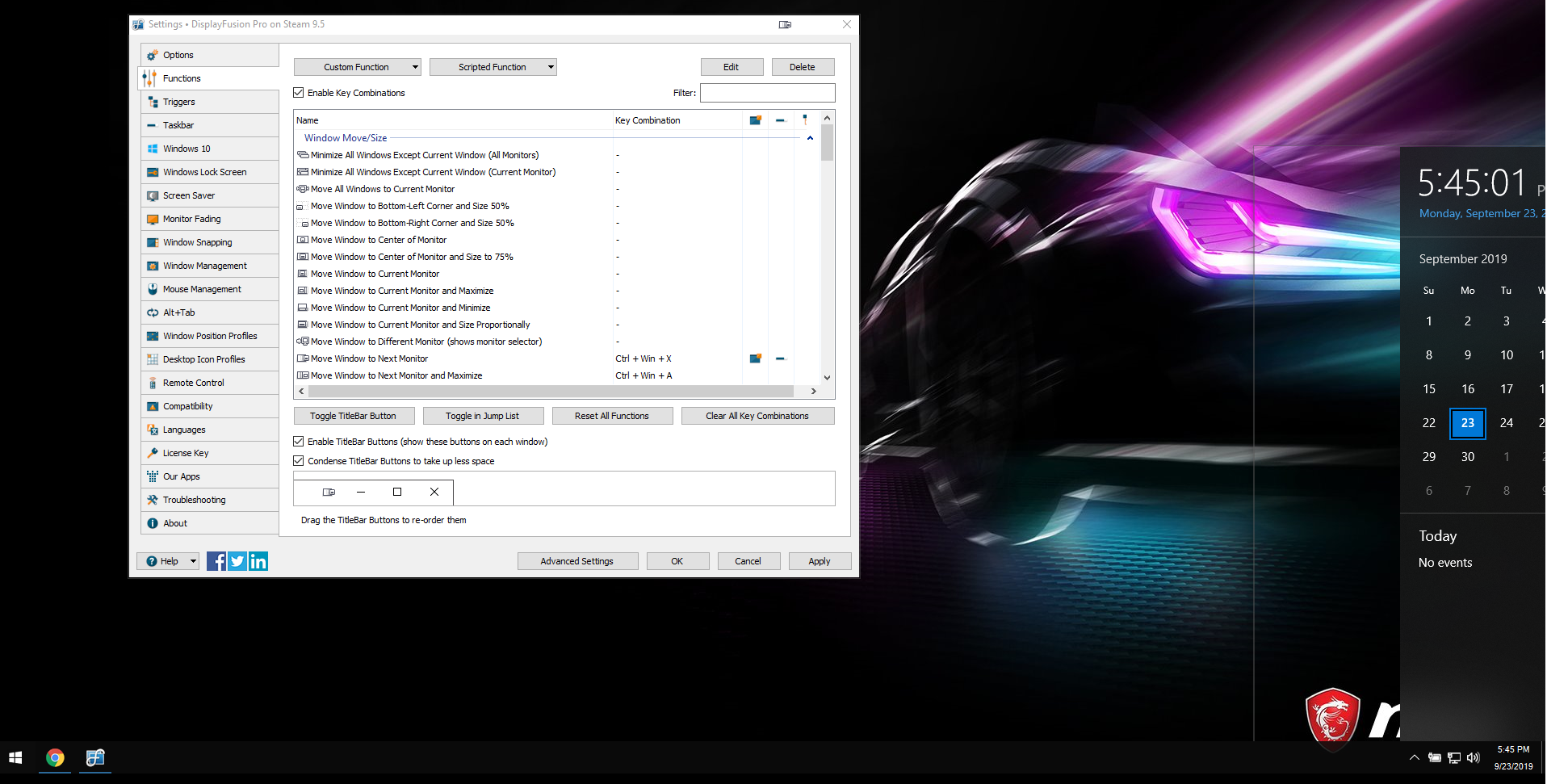Disable the Enable Key Combinations checkbox

pos(299,93)
